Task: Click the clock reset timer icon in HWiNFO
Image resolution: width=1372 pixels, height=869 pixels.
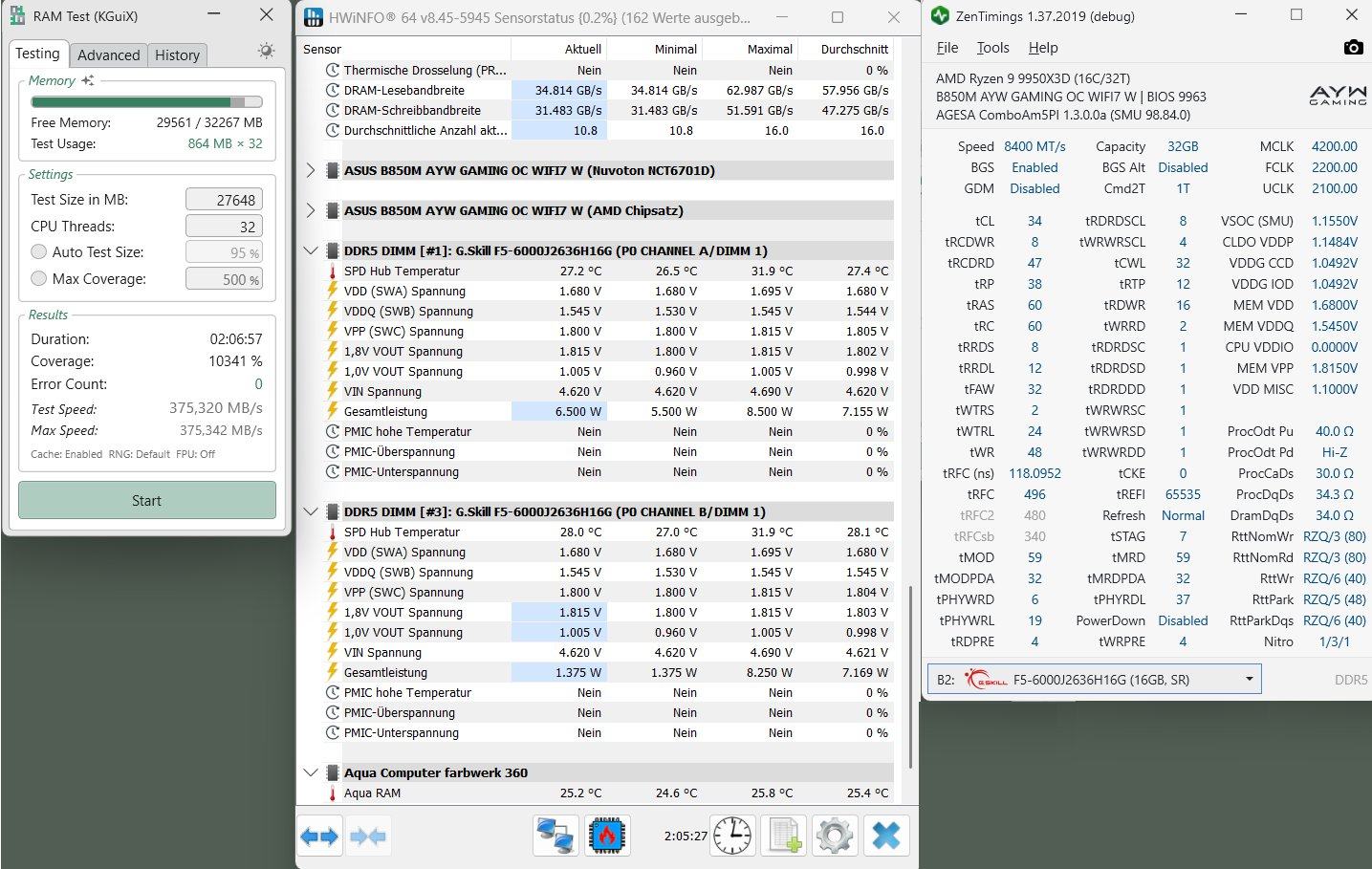Action: click(x=732, y=836)
